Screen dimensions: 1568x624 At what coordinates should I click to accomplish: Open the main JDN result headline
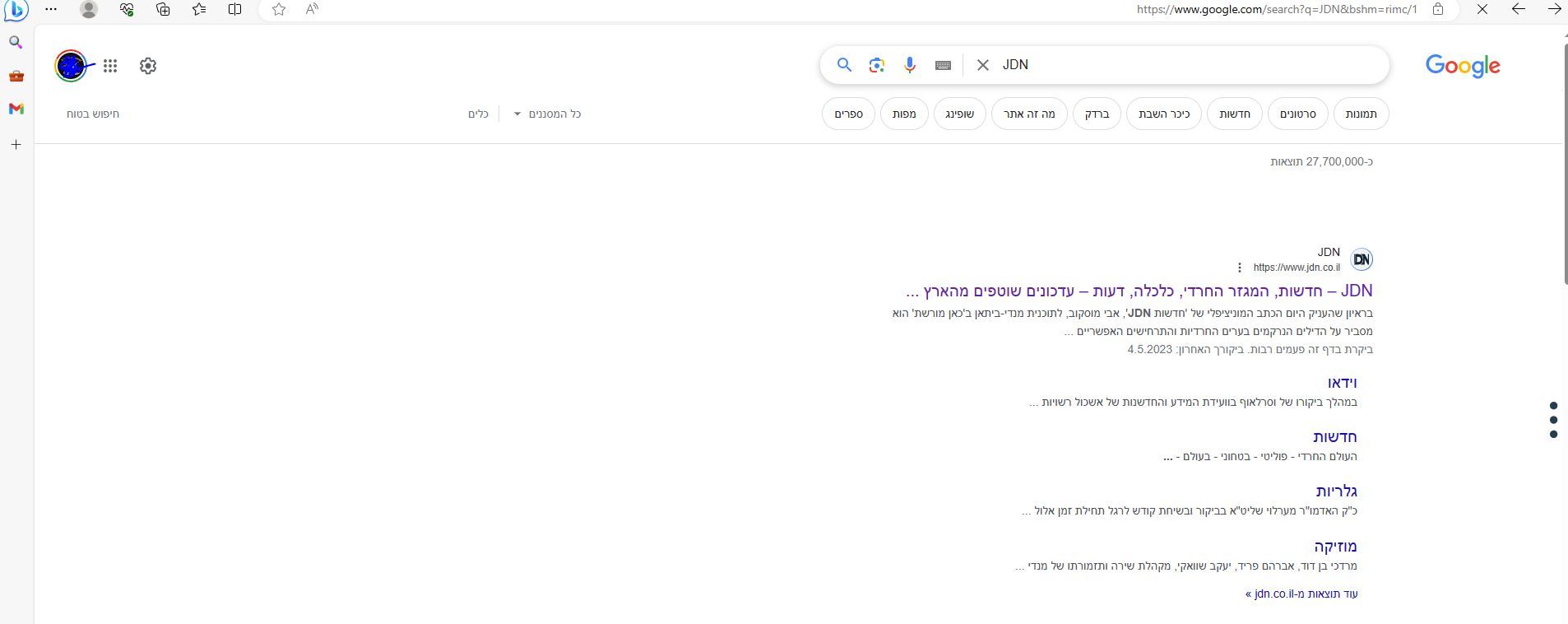[x=1139, y=291]
